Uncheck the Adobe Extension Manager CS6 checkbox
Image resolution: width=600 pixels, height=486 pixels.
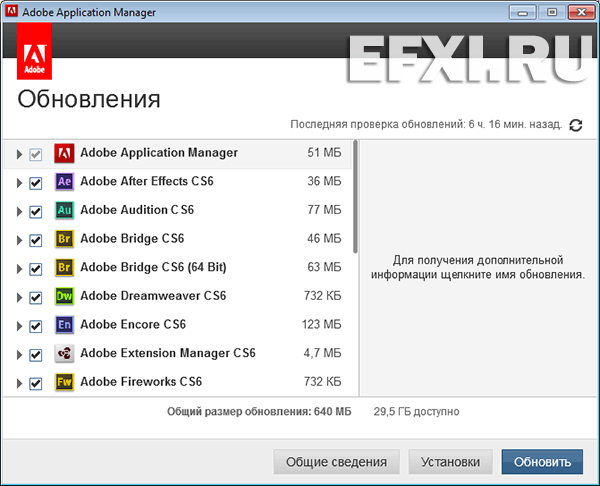[x=36, y=355]
